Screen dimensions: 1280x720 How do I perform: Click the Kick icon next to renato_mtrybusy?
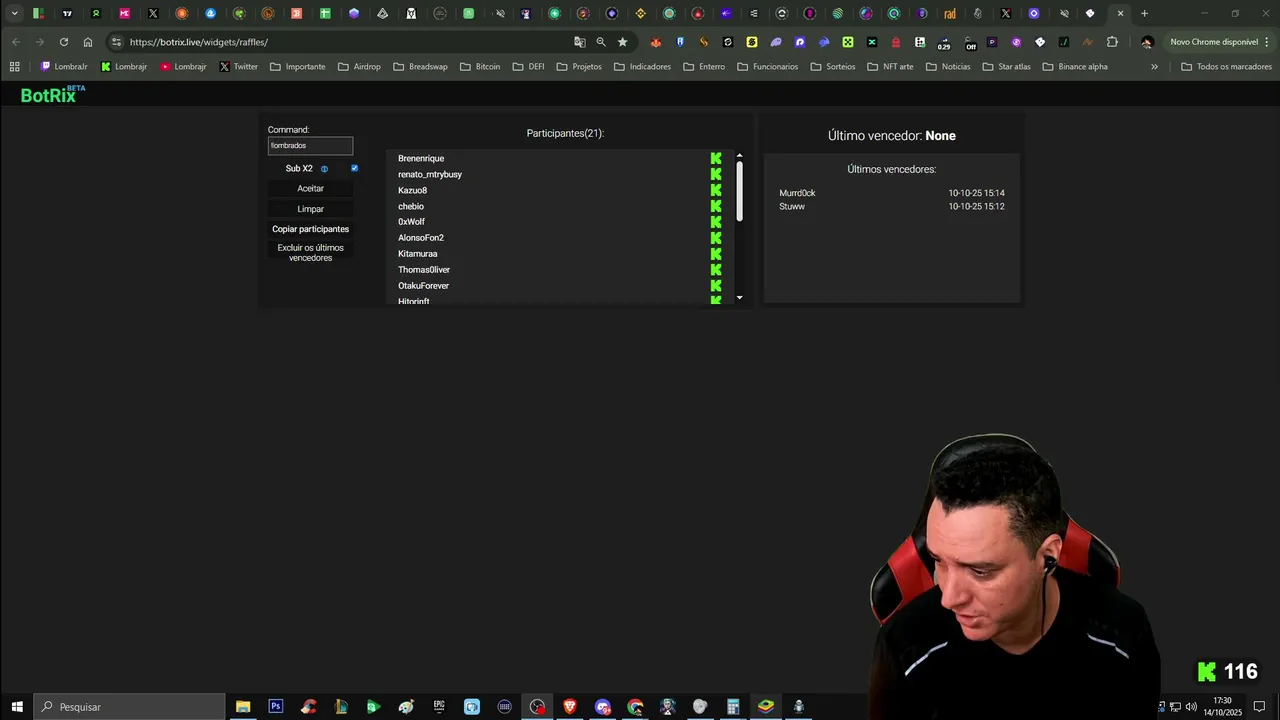[716, 174]
